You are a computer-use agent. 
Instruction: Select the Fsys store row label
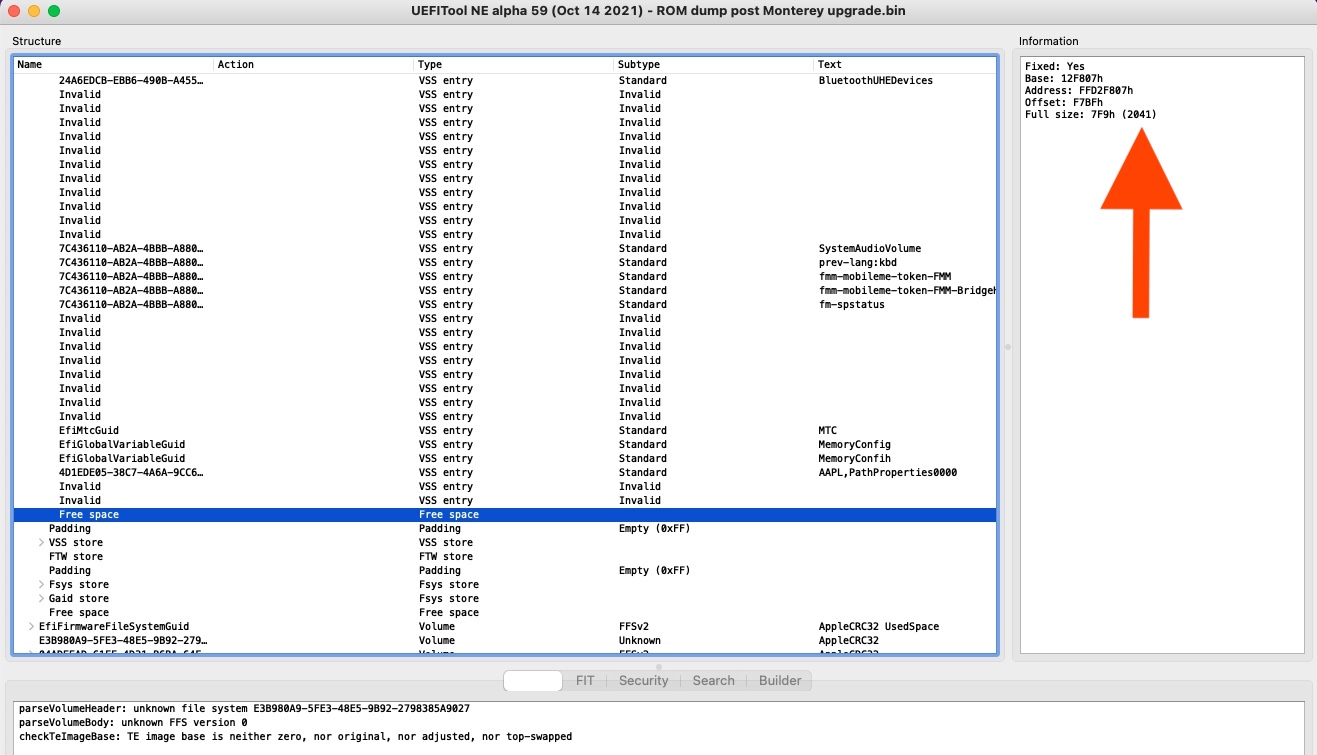click(x=79, y=584)
